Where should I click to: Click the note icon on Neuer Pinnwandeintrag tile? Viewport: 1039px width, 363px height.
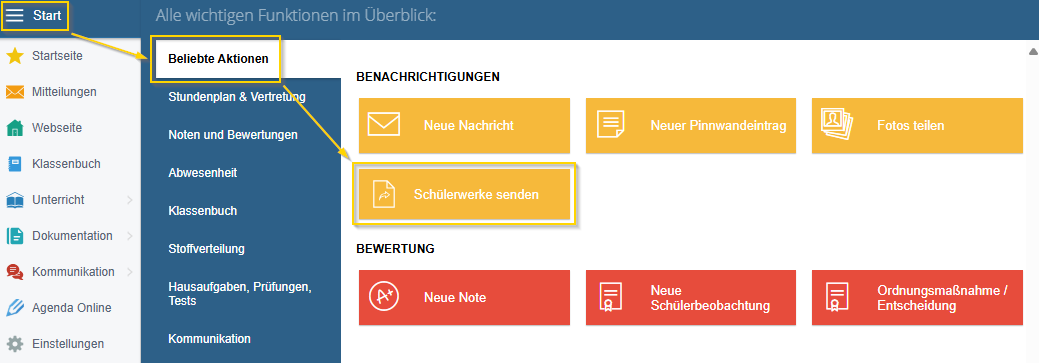click(x=610, y=125)
